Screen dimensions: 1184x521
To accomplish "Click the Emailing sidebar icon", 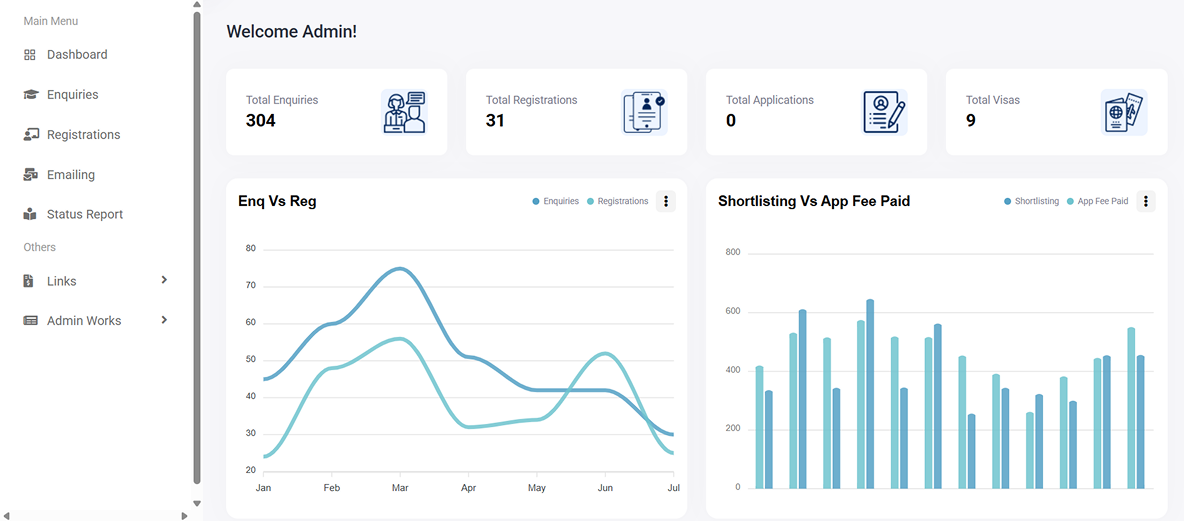I will (30, 175).
